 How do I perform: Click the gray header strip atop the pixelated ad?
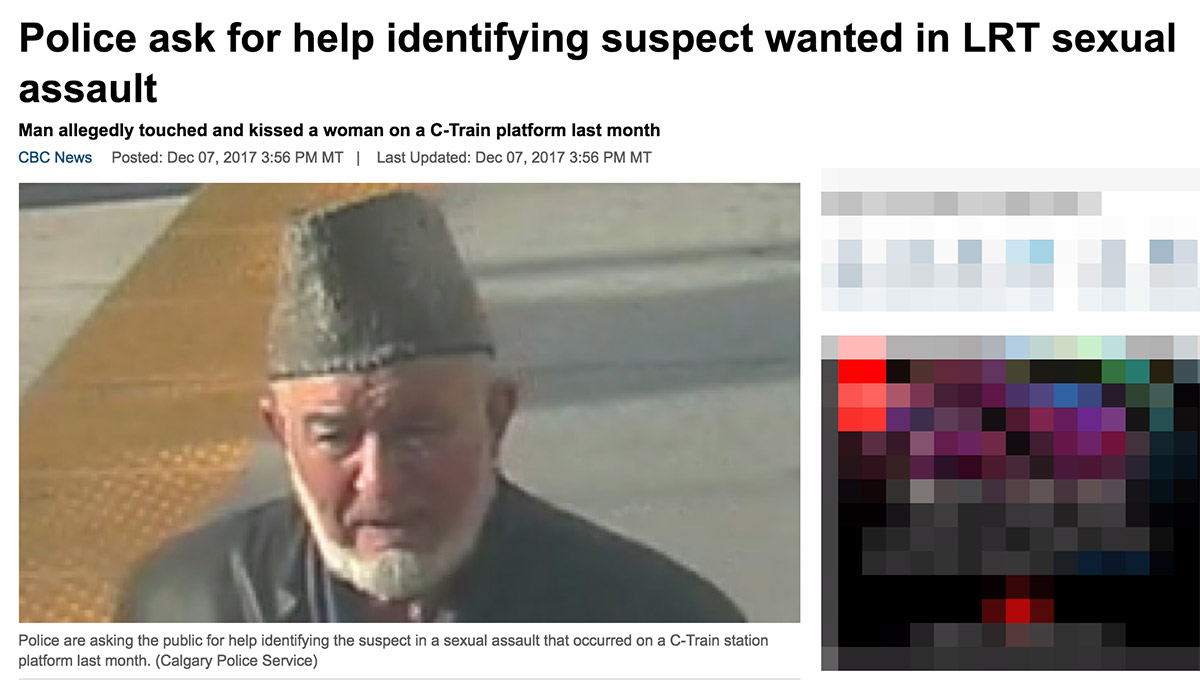click(1010, 347)
